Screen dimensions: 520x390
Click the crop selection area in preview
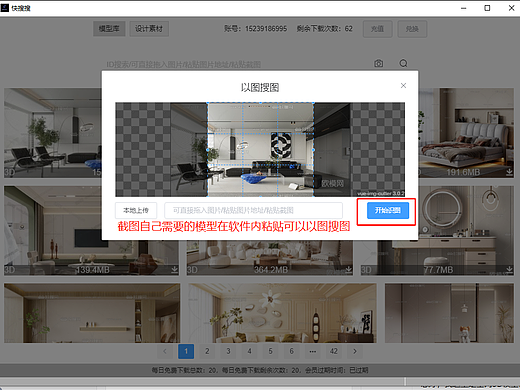pyautogui.click(x=261, y=149)
